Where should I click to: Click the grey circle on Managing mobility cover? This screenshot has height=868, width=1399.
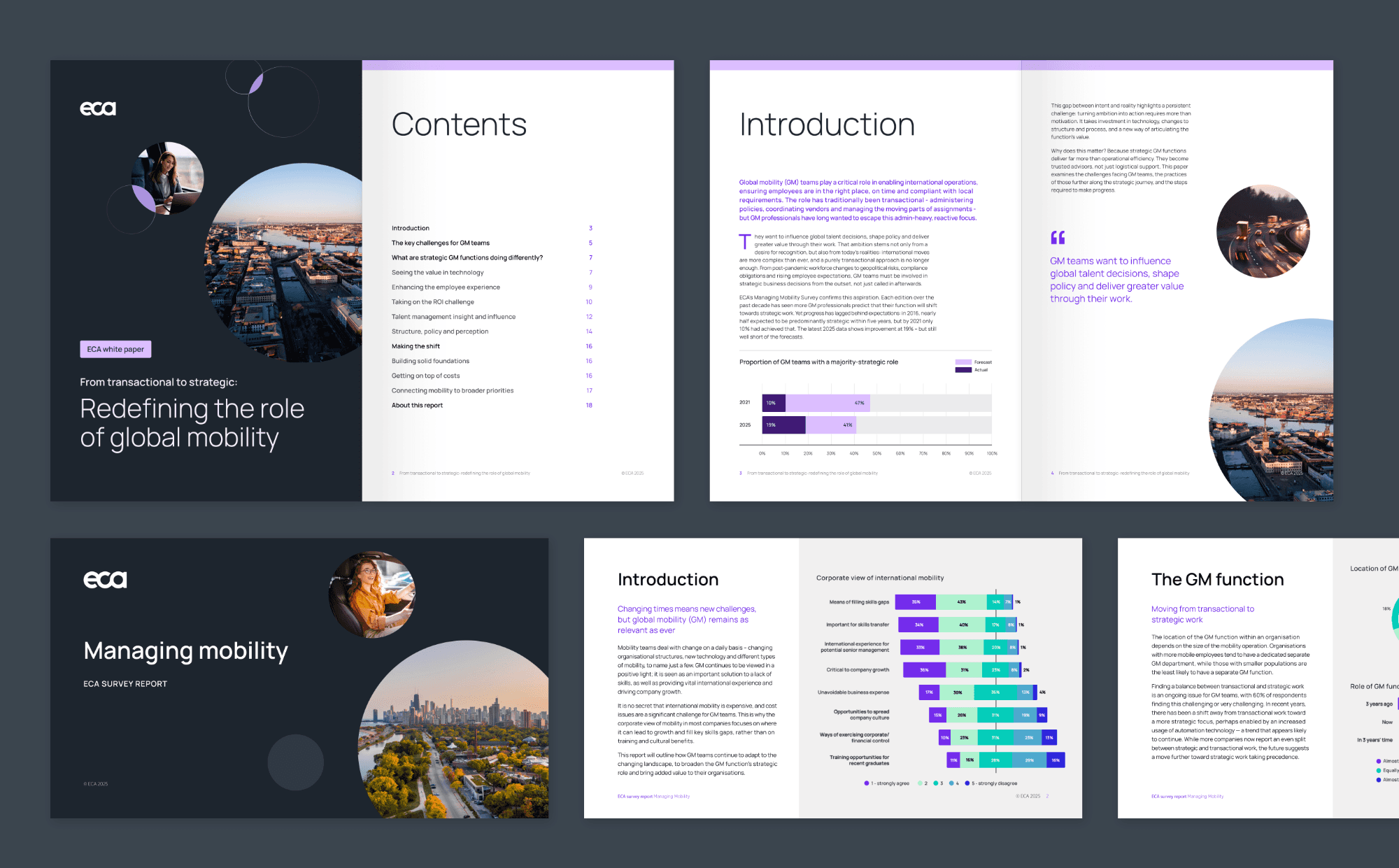click(295, 762)
